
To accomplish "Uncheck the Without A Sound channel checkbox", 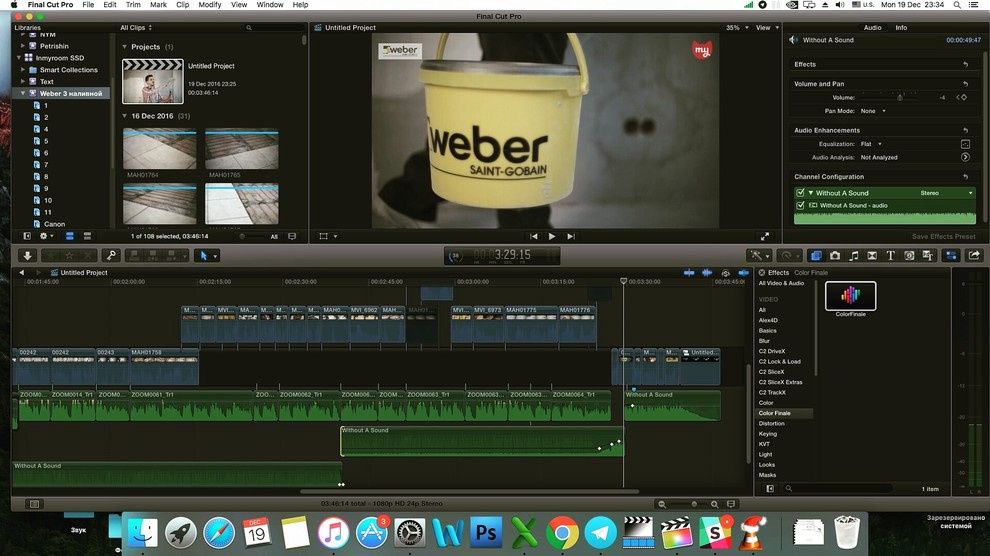I will (x=801, y=193).
